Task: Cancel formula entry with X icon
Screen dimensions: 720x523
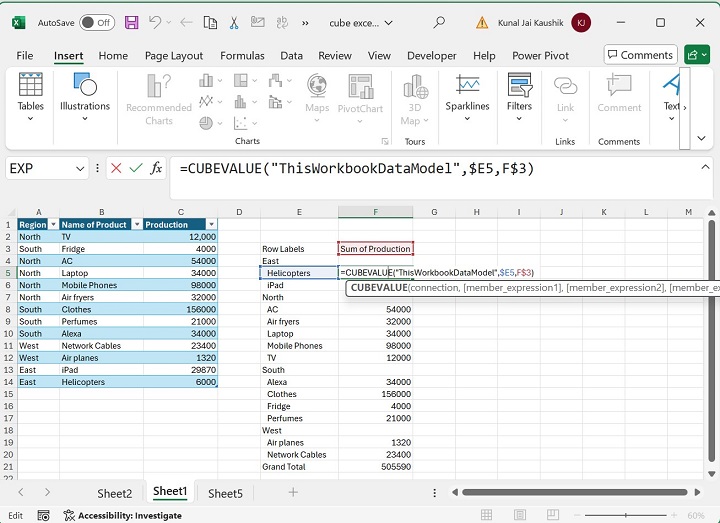Action: [116, 169]
